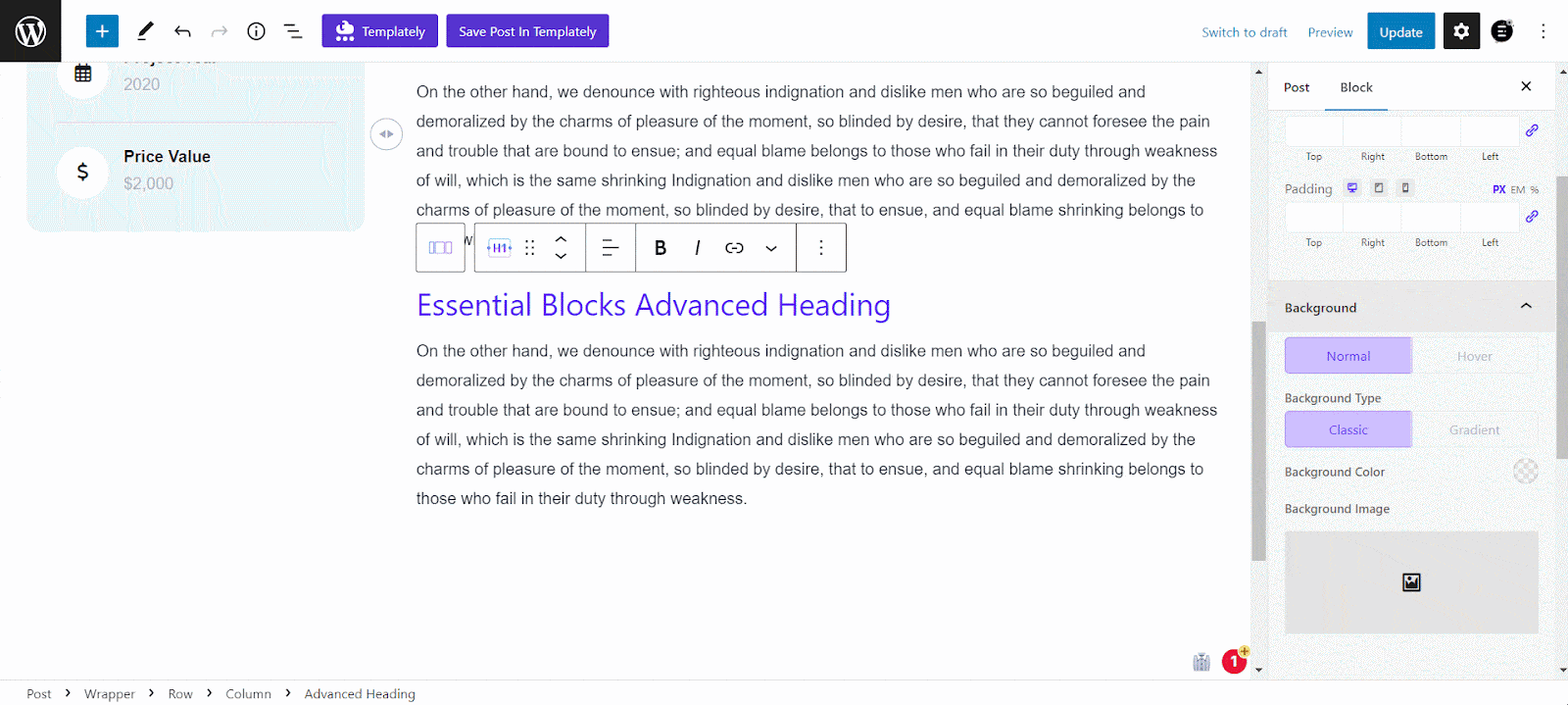Select the parent Column block icon
1568x705 pixels.
[x=440, y=248]
